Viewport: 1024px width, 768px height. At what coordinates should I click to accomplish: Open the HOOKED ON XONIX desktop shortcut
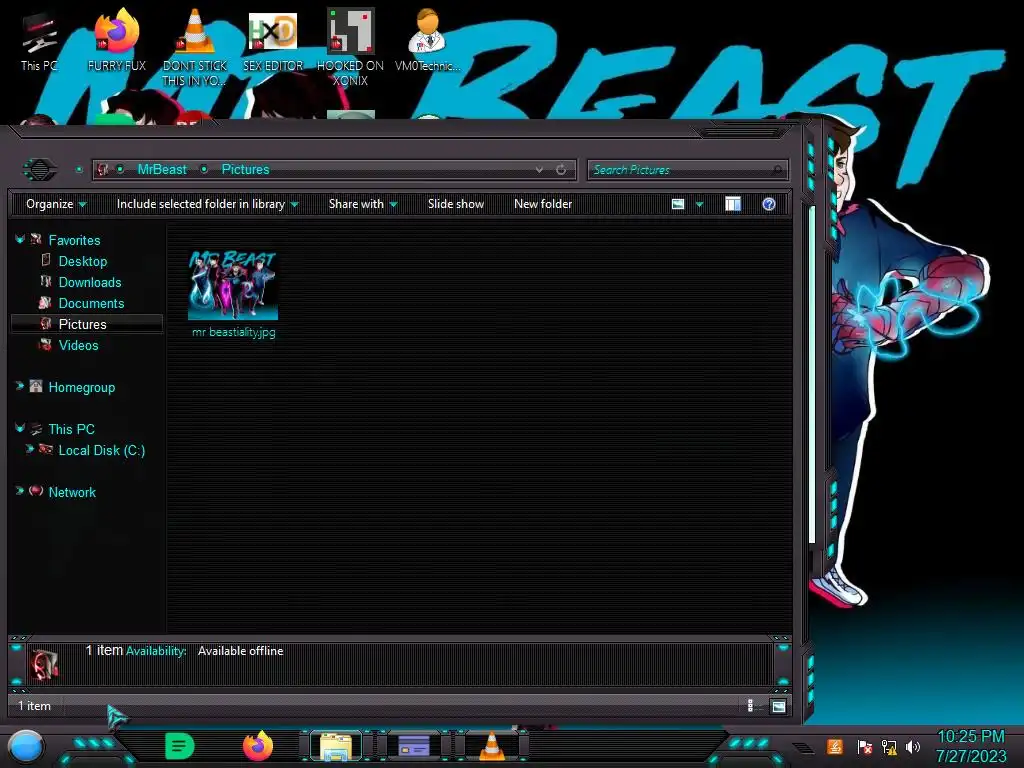point(350,47)
